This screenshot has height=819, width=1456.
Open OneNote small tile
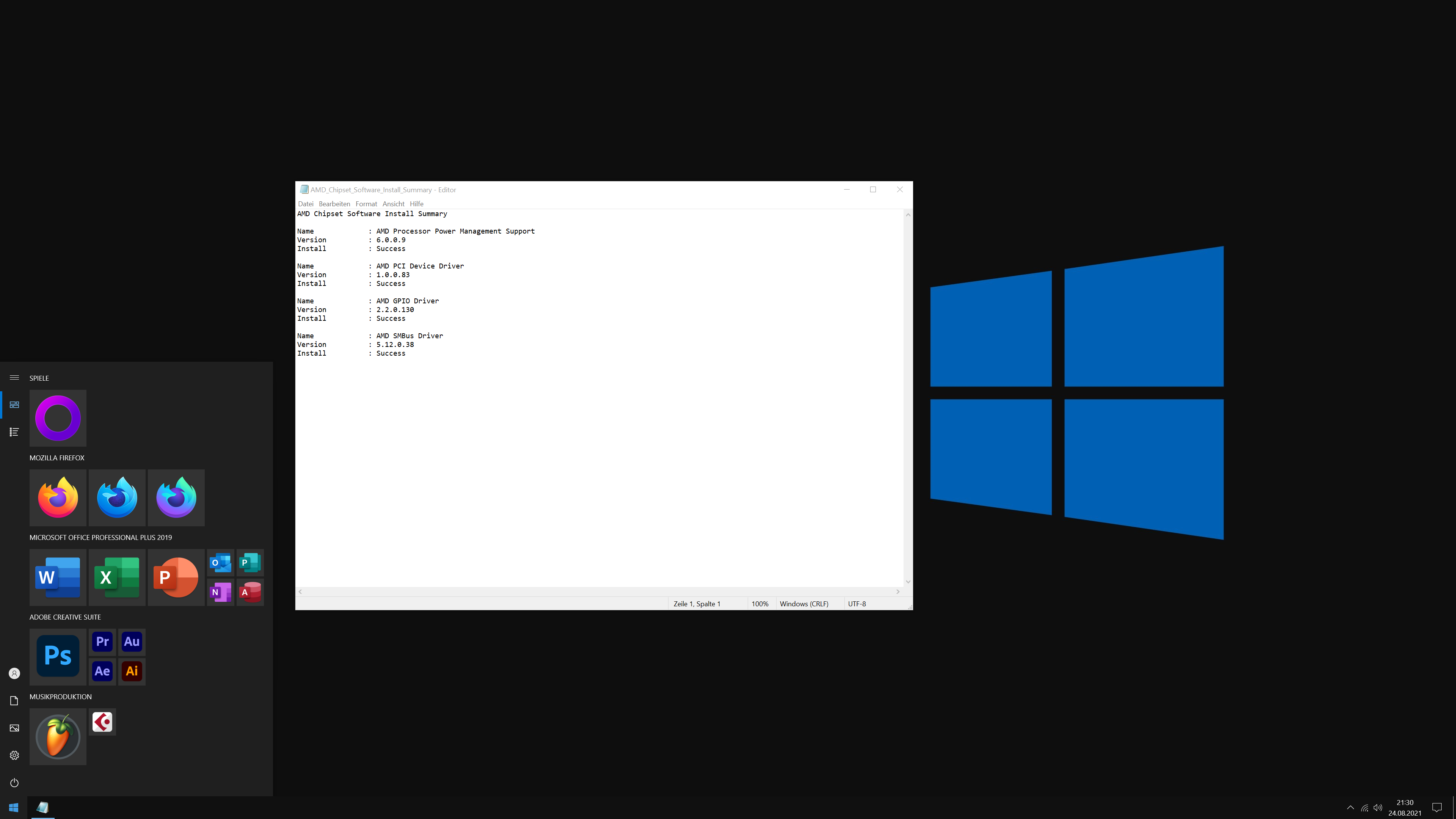220,592
